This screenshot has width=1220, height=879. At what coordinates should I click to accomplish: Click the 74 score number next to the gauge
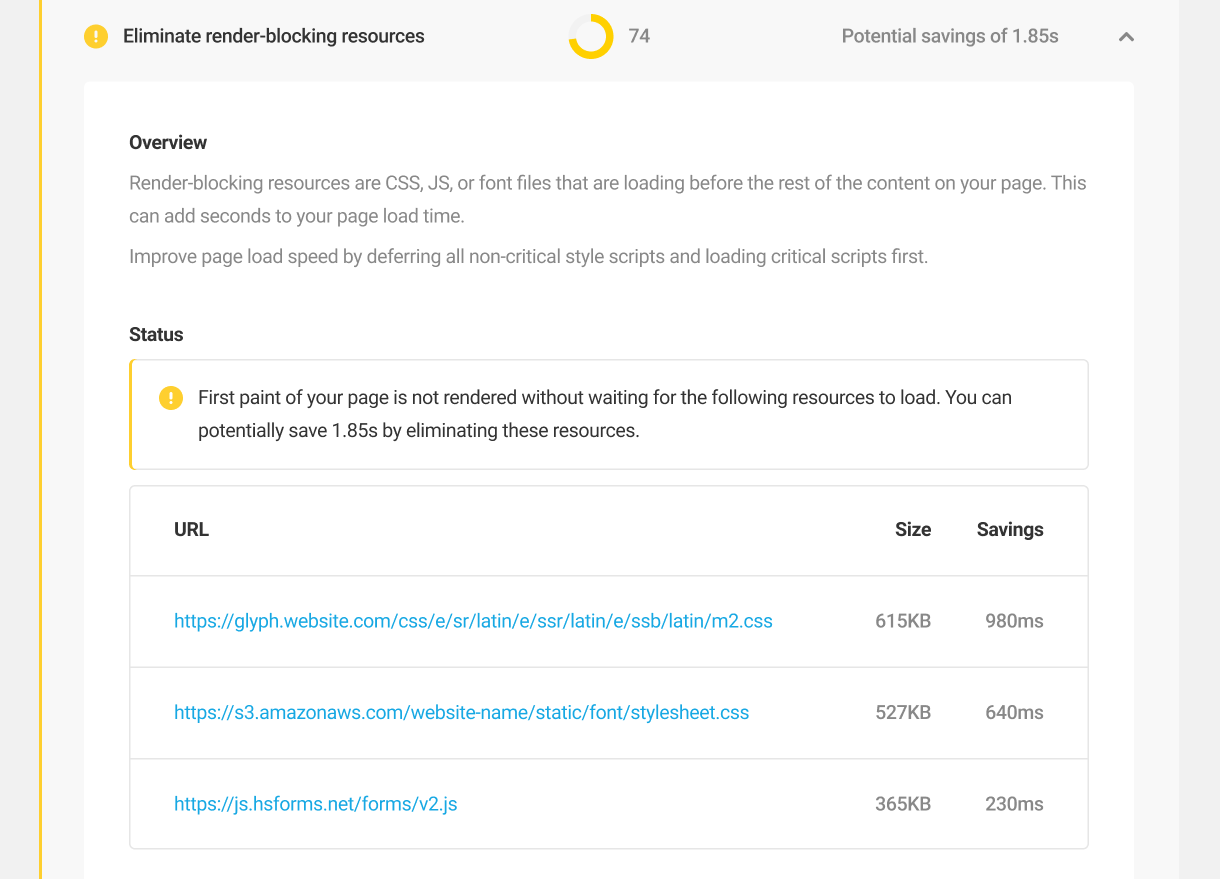point(639,36)
